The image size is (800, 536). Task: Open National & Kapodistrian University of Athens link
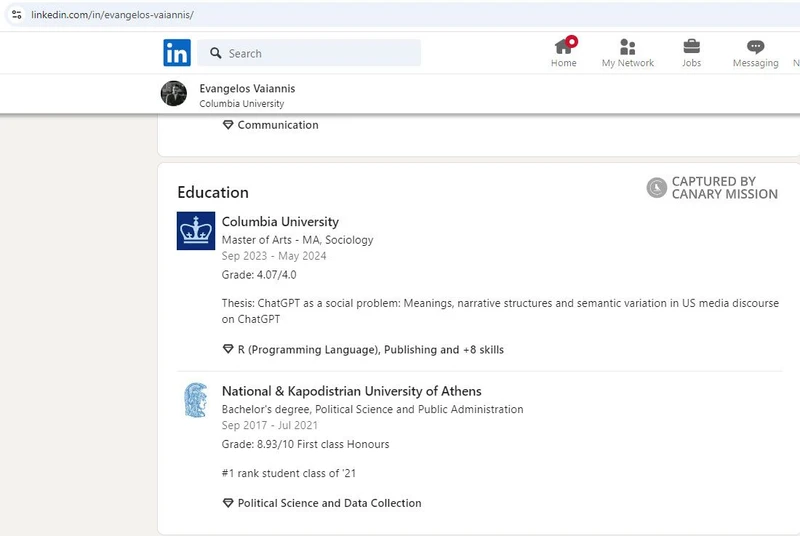click(352, 391)
